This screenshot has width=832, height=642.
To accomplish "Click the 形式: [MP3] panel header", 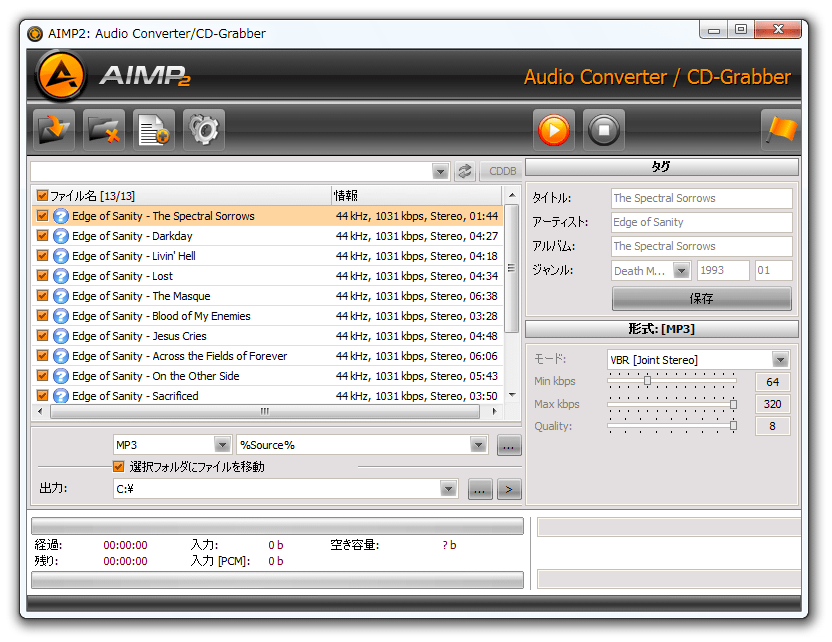I will (x=662, y=329).
